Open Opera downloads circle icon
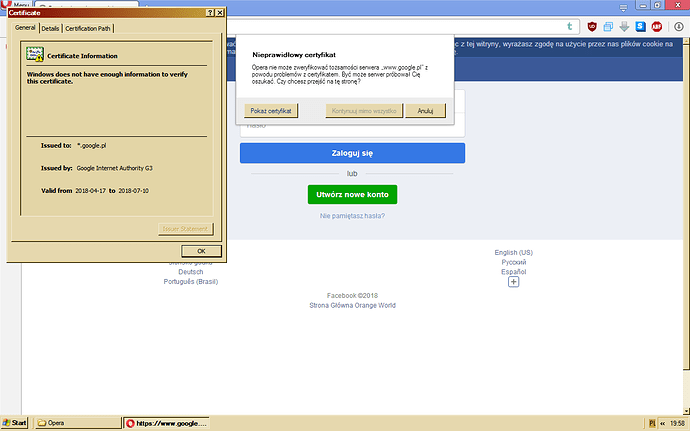The height and width of the screenshot is (431, 690). 679,27
